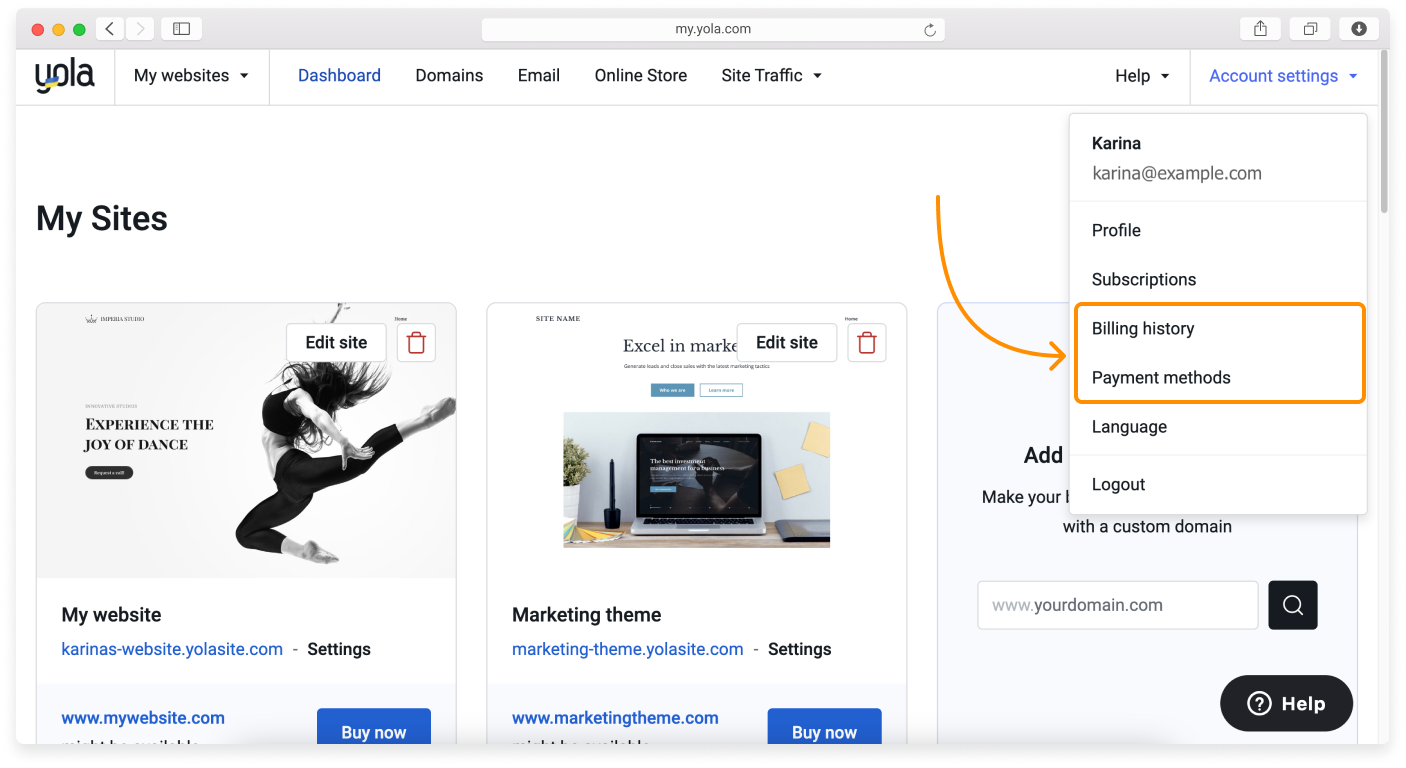
Task: Go to the Dashboard tab
Action: click(339, 75)
